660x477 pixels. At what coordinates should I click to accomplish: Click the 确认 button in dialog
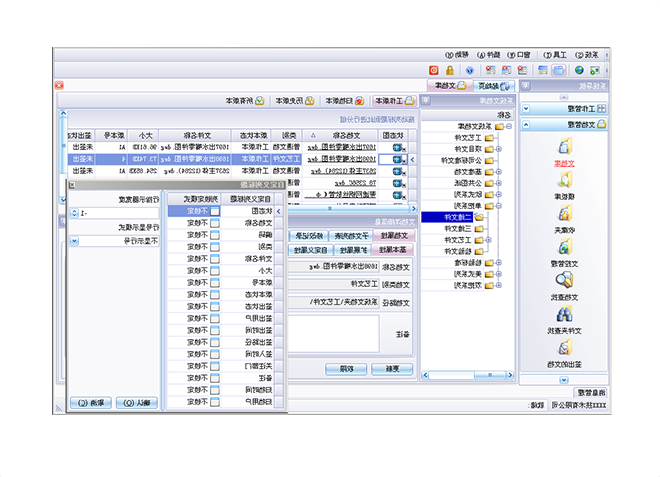pos(138,402)
